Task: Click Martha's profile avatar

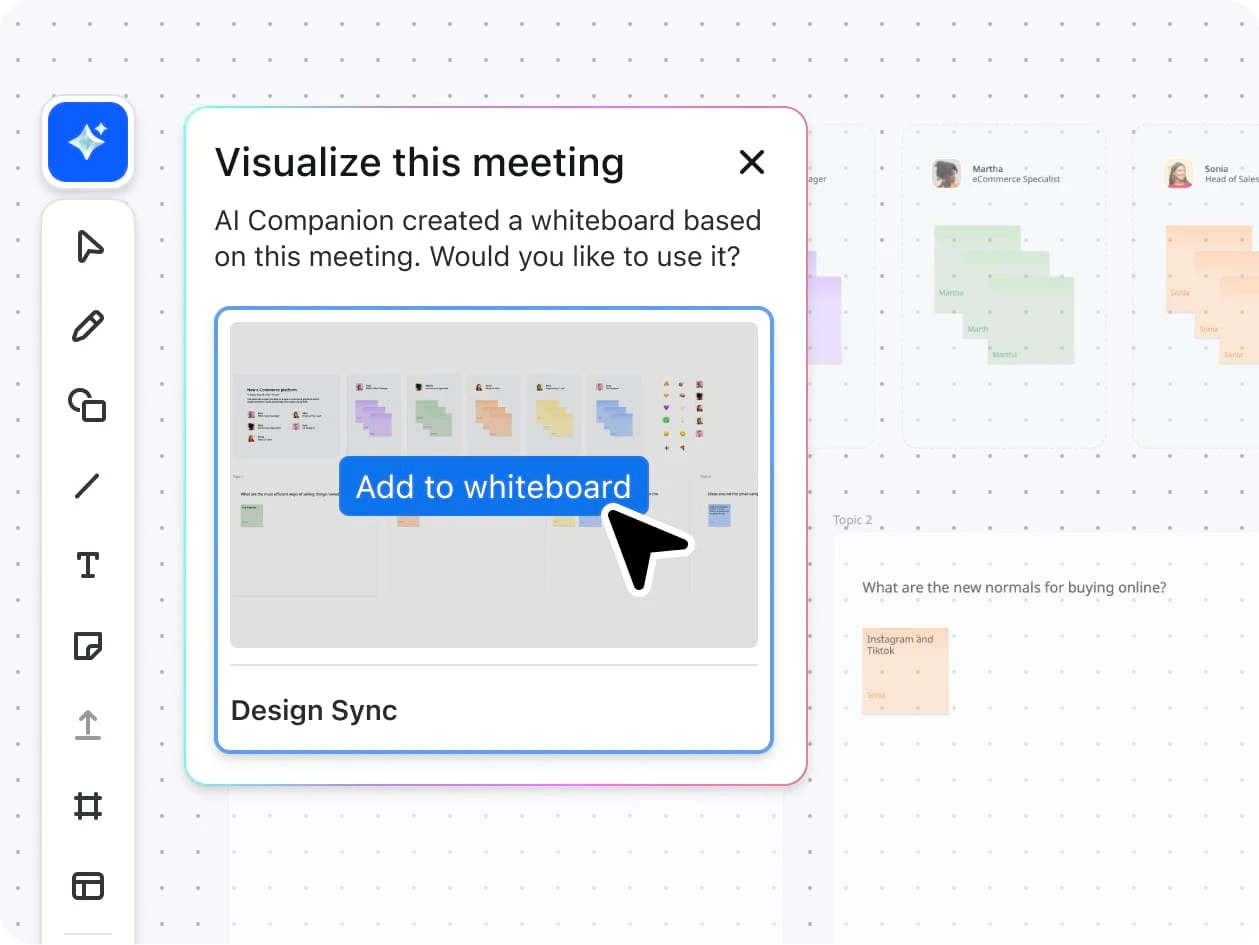Action: (946, 174)
